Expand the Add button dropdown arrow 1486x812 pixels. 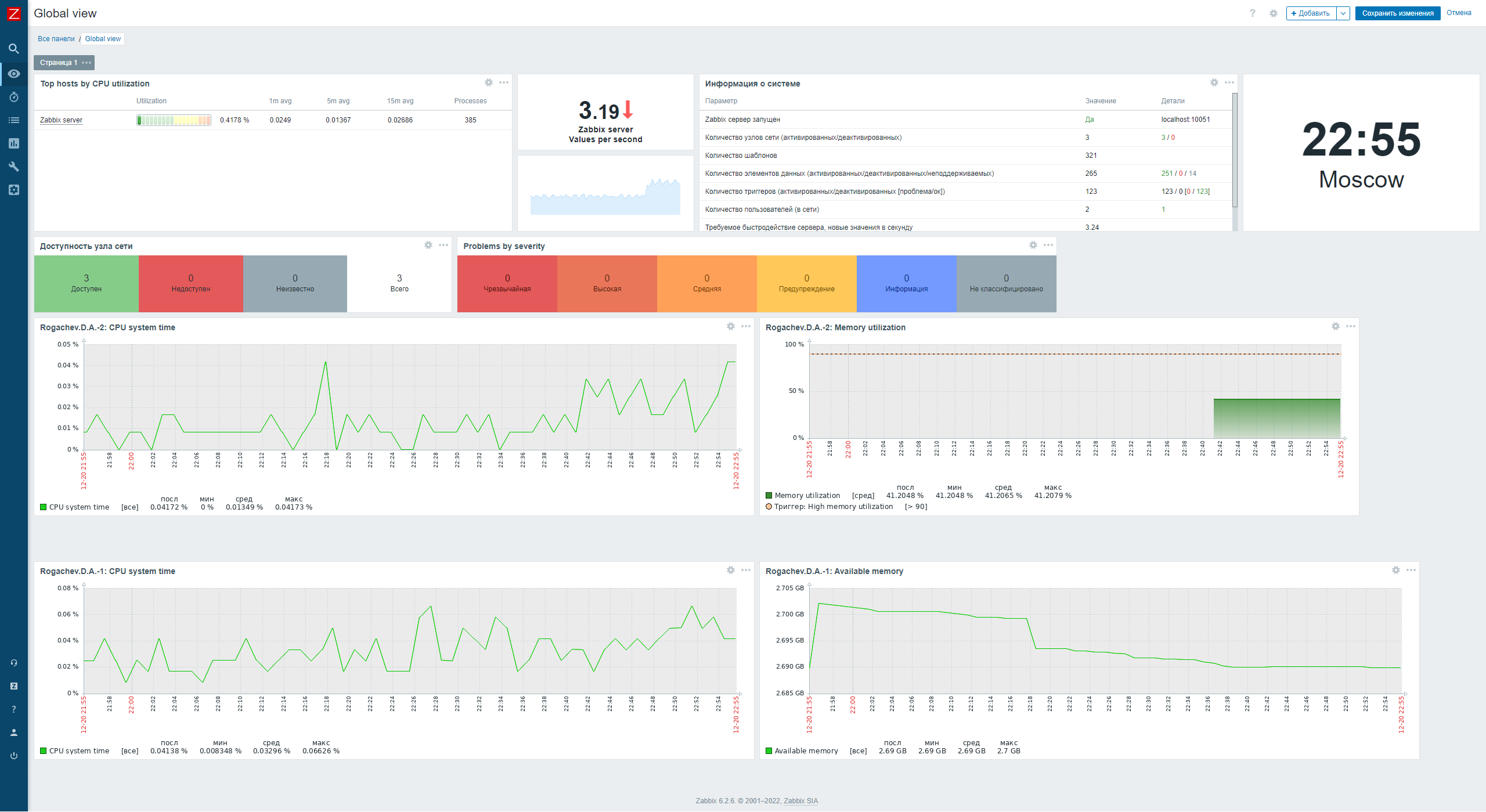coord(1343,13)
